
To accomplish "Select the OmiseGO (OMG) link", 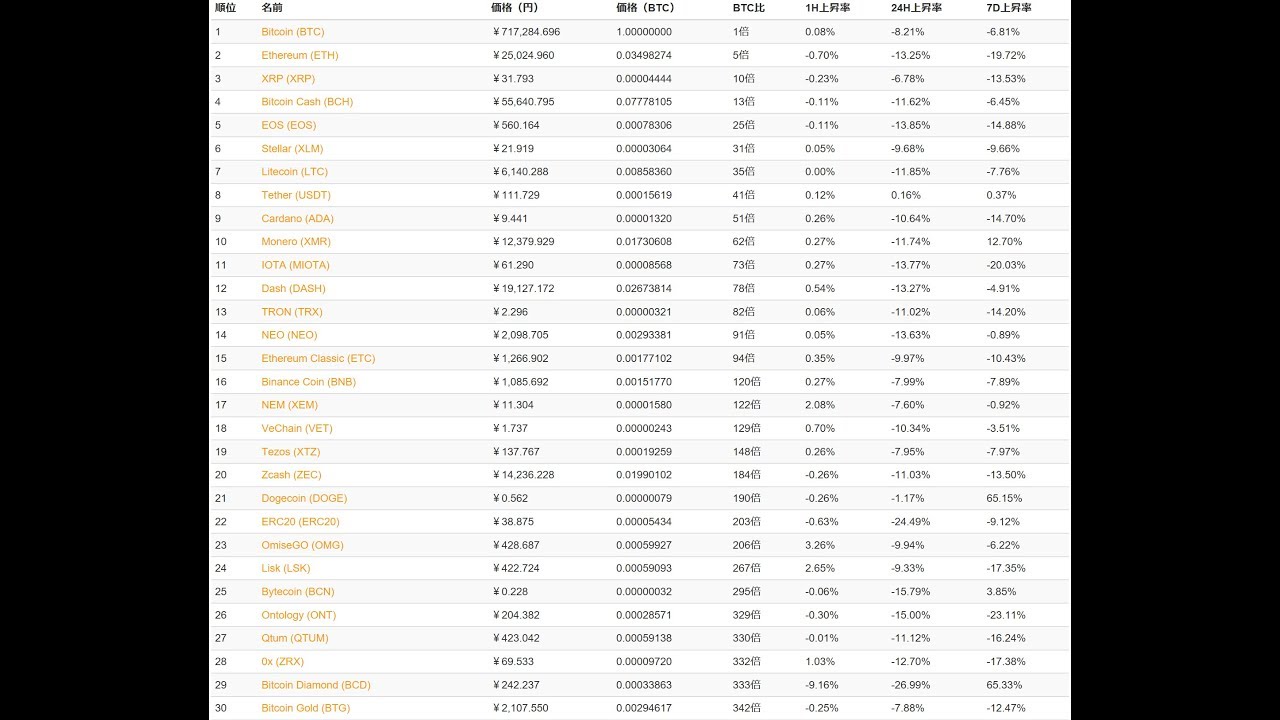I will [x=302, y=545].
